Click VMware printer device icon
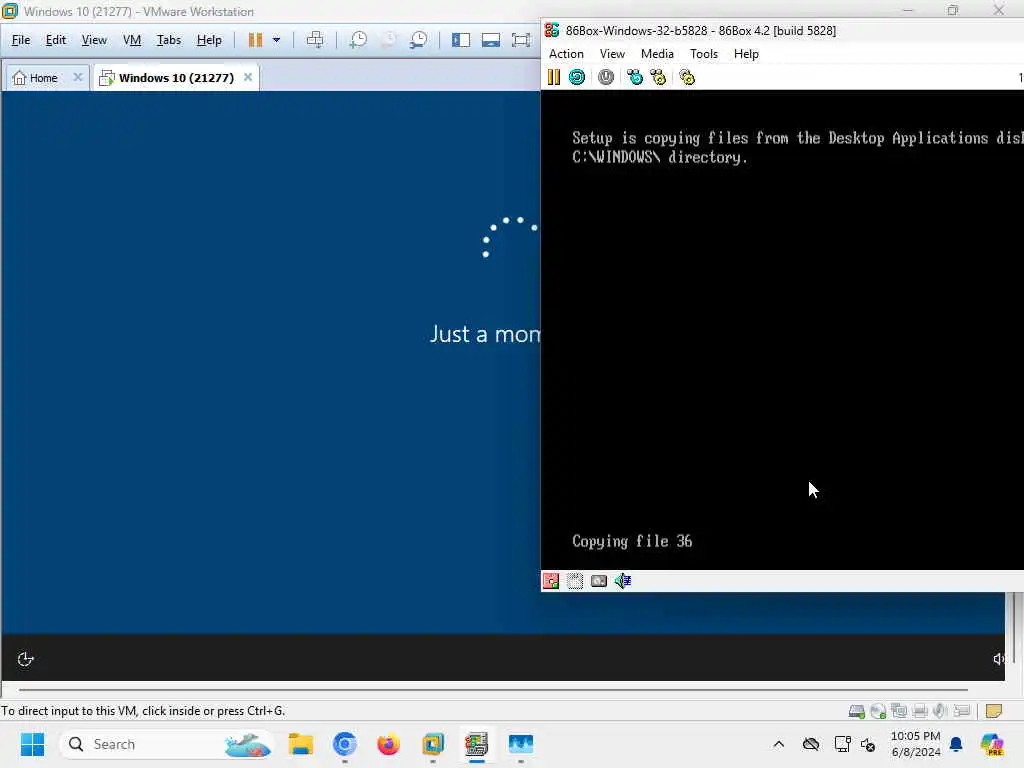This screenshot has width=1024, height=768. tap(920, 711)
